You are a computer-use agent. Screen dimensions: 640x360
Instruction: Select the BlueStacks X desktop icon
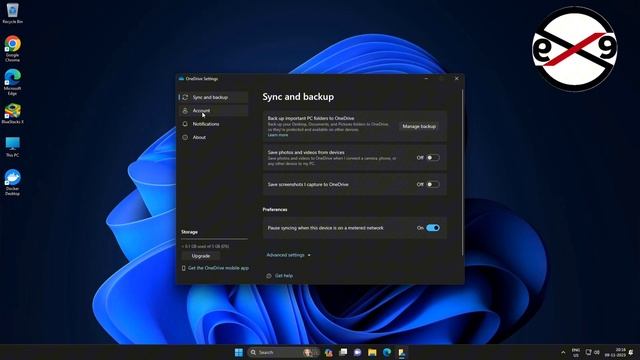[x=12, y=113]
